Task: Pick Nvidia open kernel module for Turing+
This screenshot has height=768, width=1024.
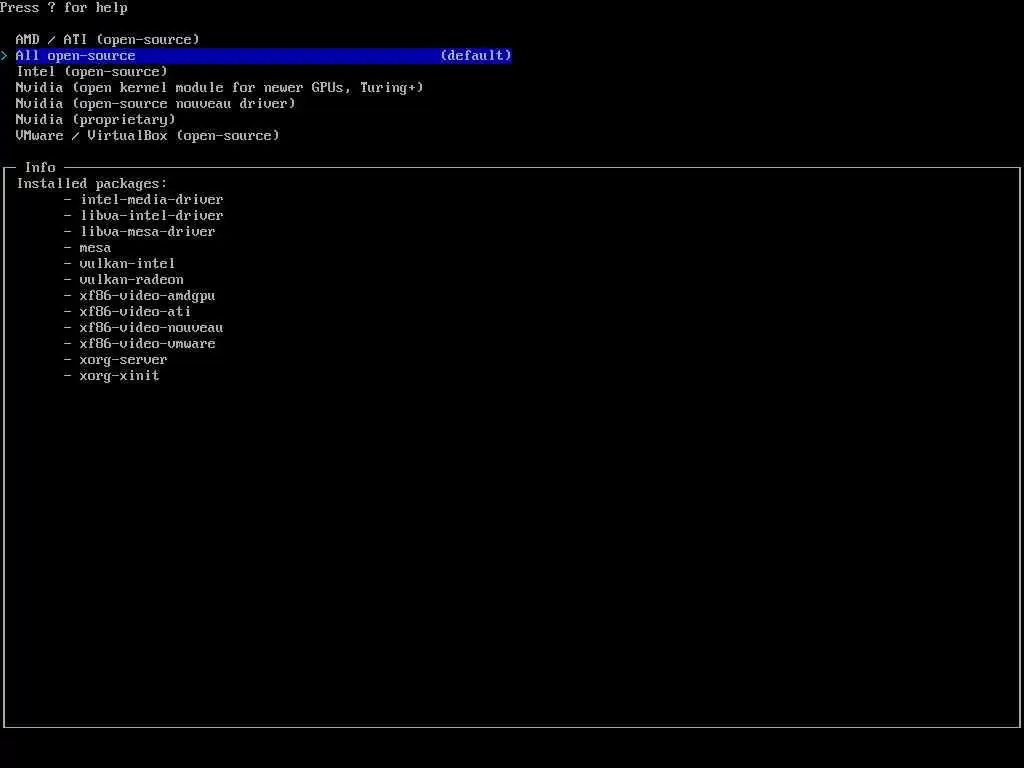Action: (x=219, y=88)
